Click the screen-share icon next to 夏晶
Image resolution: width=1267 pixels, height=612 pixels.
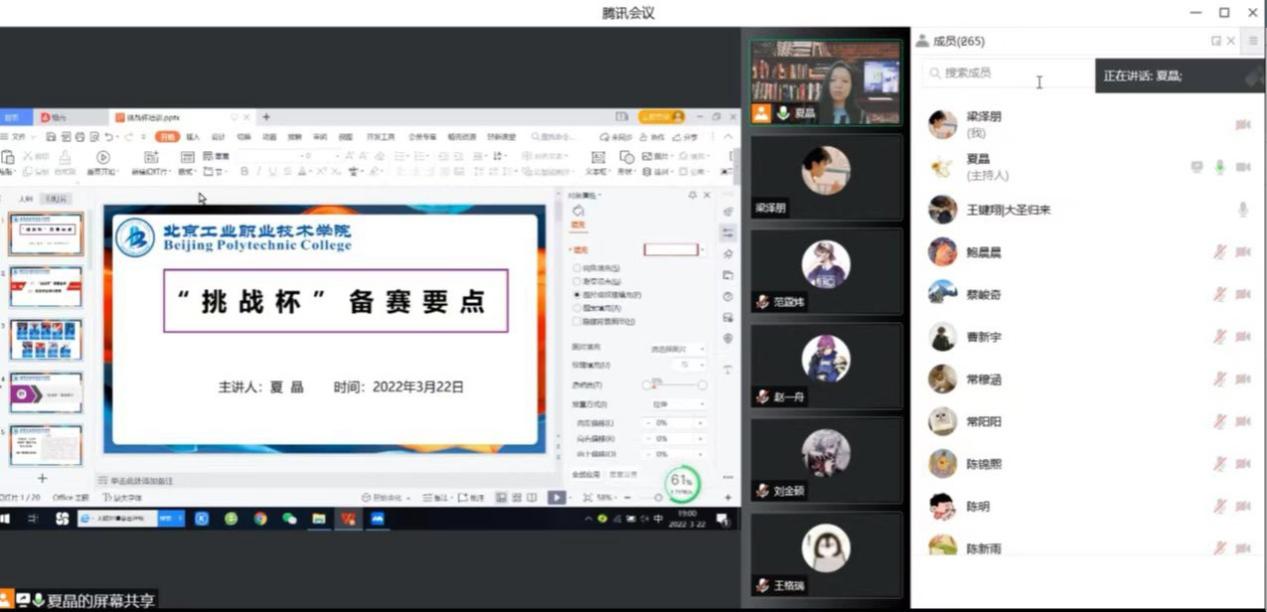[1197, 167]
